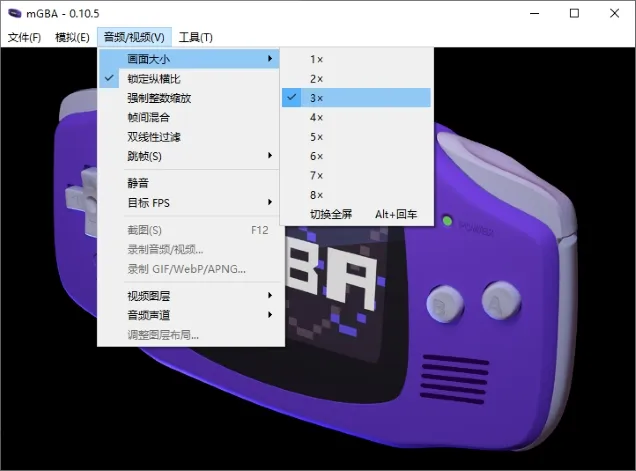Click the mGBA app icon in title bar

(14, 13)
